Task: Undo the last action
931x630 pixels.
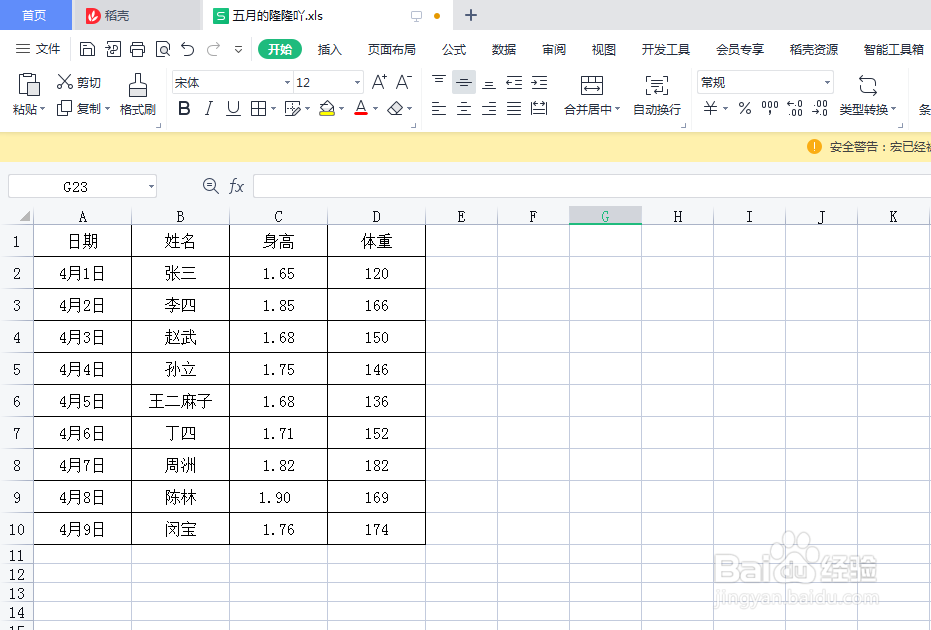Action: (188, 49)
